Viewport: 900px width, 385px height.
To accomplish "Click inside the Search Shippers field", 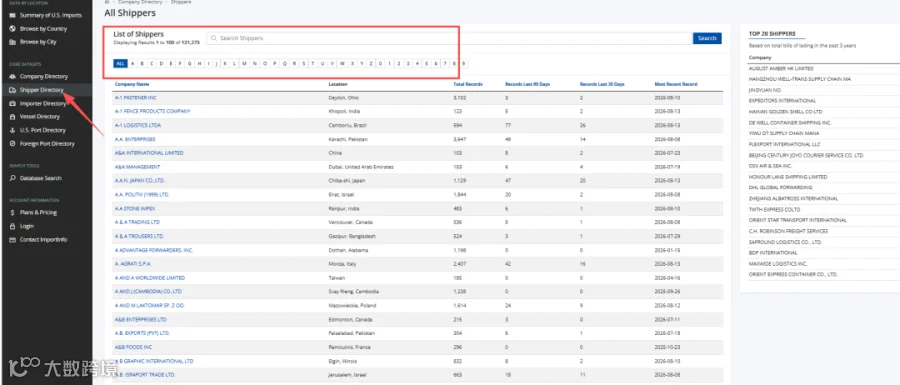I will [449, 38].
